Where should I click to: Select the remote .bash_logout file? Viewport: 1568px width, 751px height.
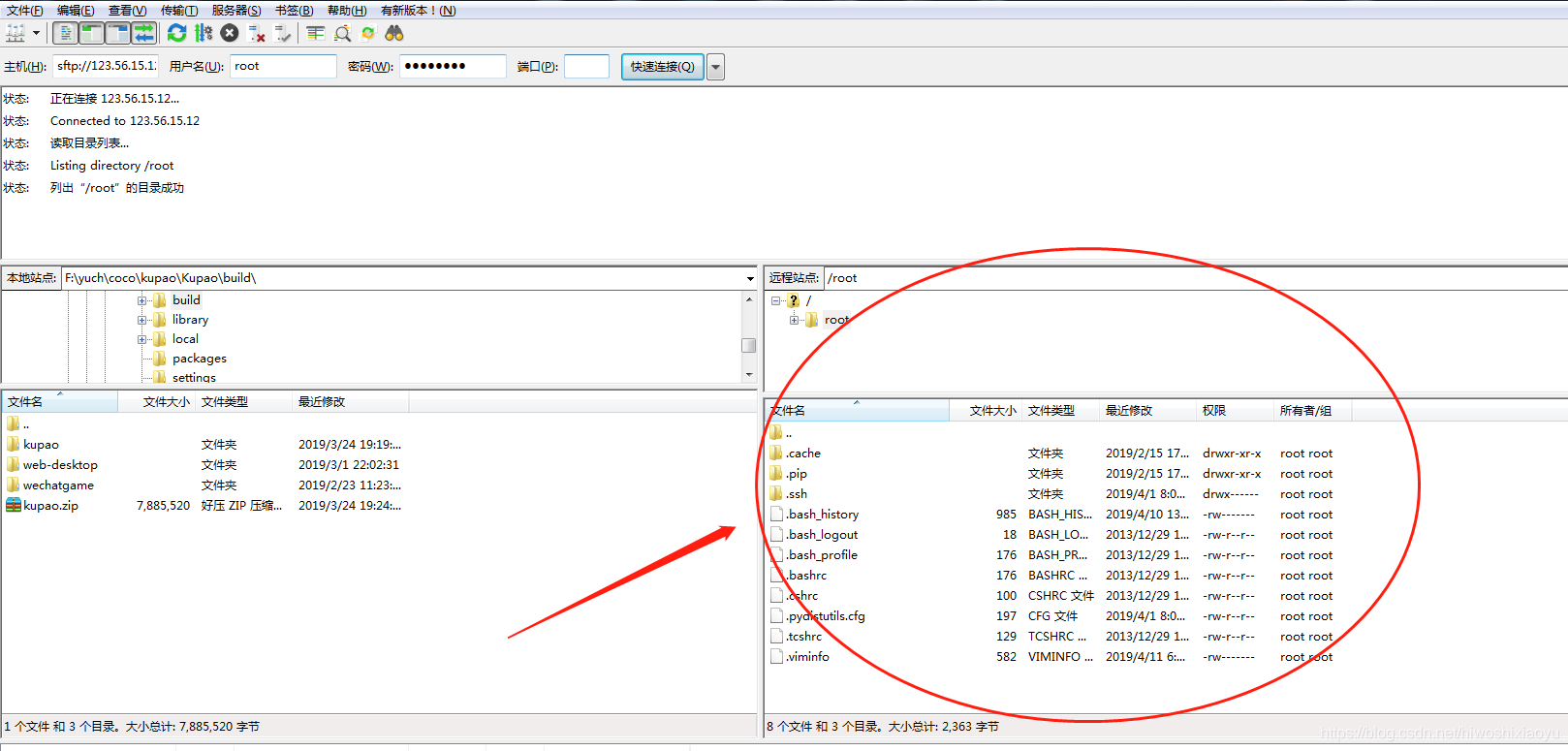(x=821, y=535)
